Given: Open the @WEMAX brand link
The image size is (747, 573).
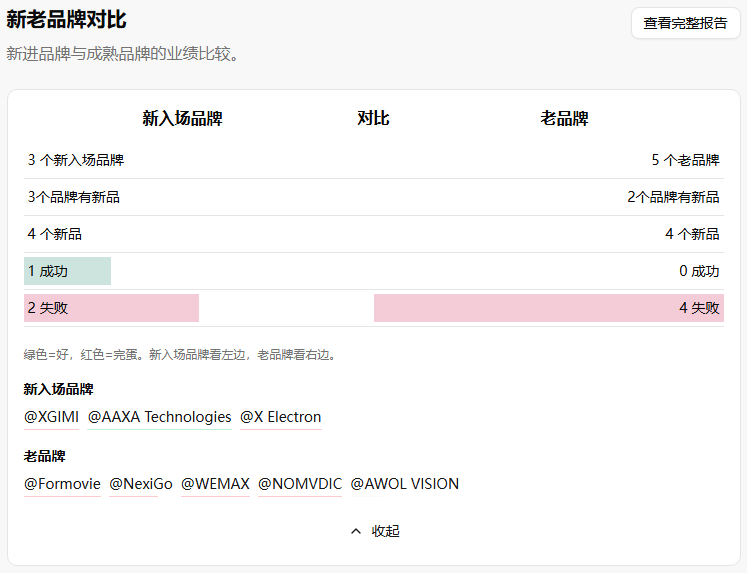Looking at the screenshot, I should 215,484.
